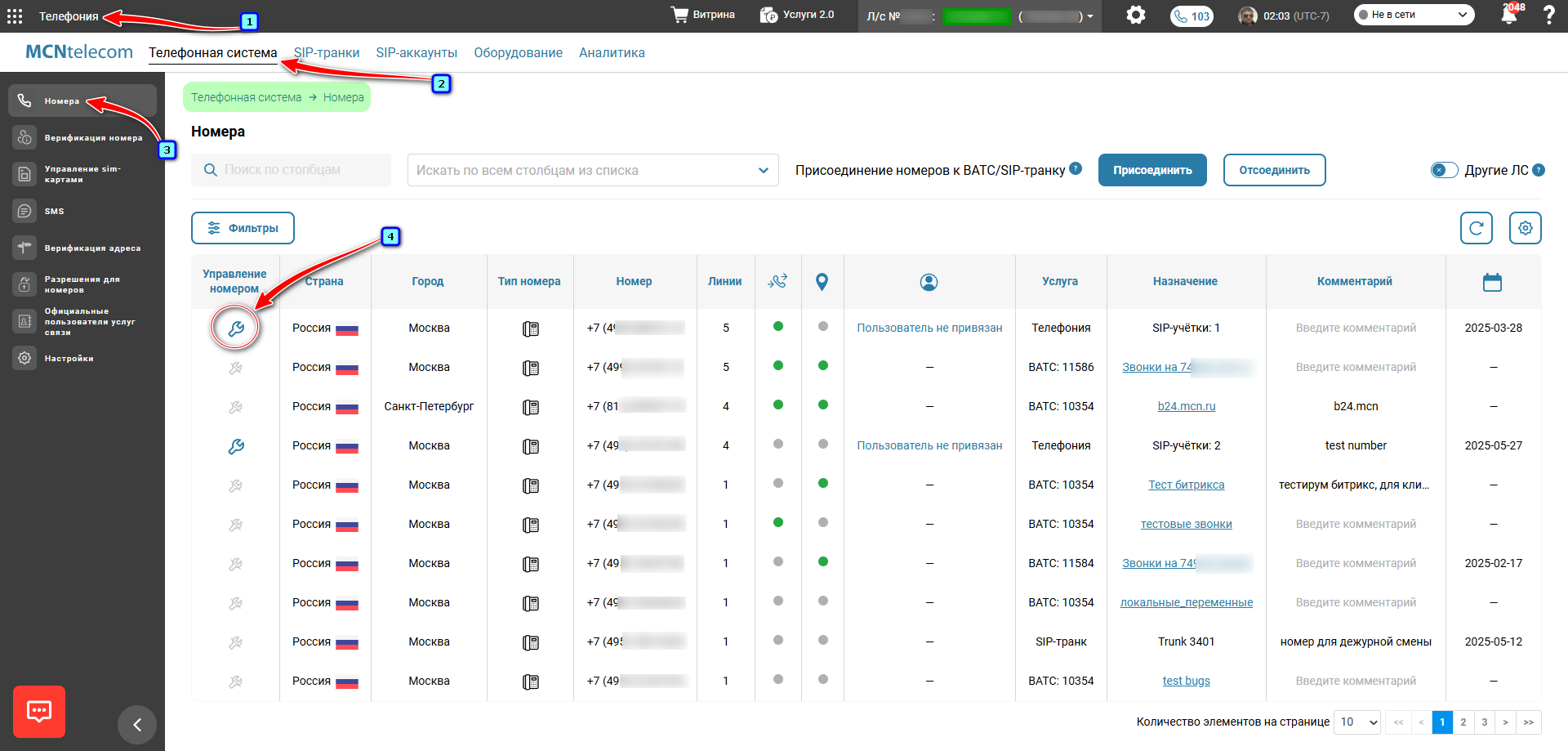Open локальные_переменные destination link

(x=1186, y=602)
